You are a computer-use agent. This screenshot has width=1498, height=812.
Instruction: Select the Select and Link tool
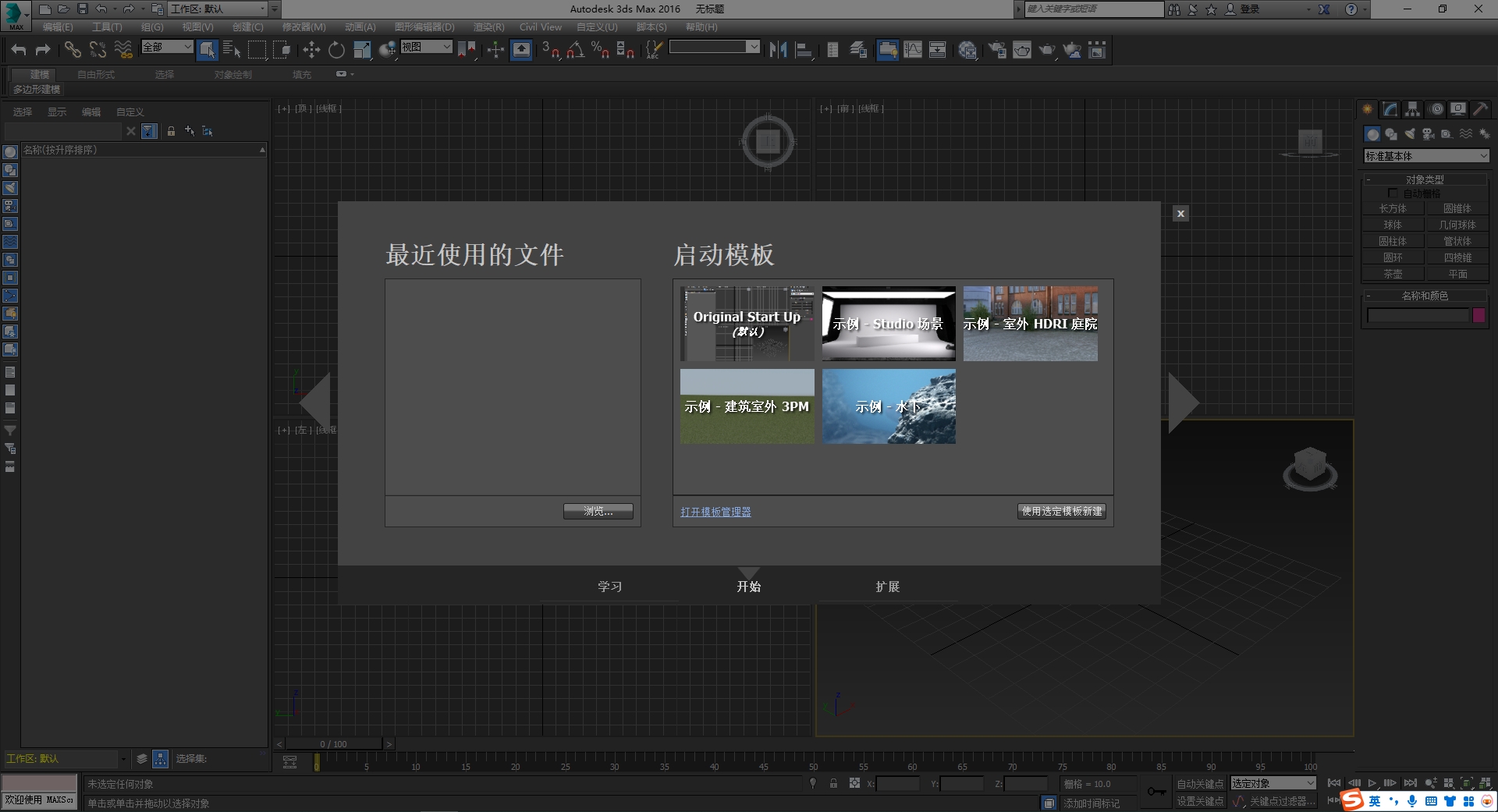73,50
